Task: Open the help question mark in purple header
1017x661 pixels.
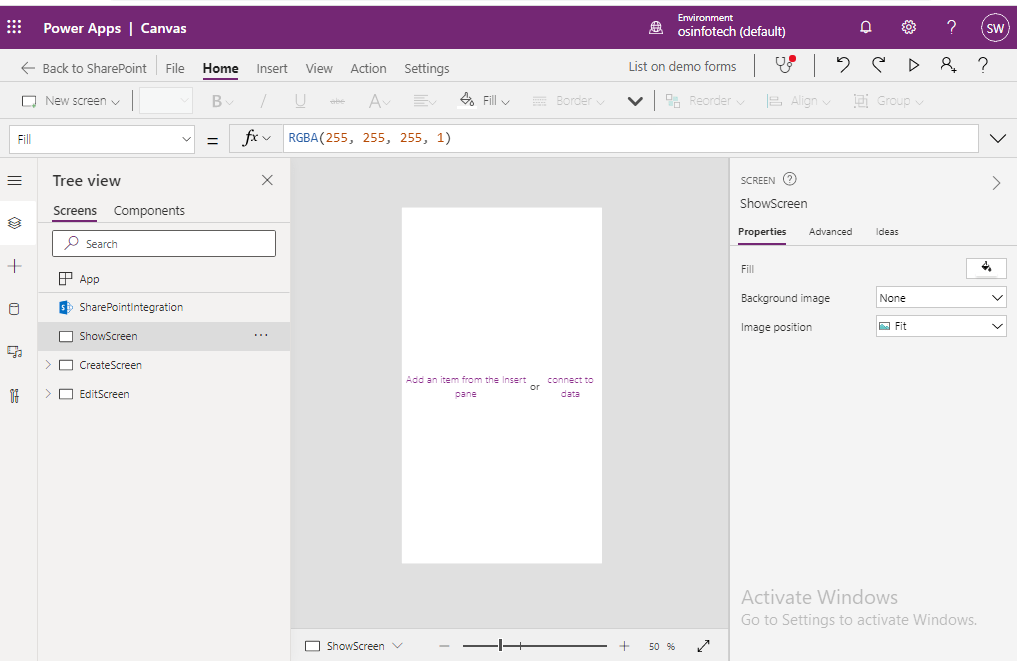Action: 951,27
